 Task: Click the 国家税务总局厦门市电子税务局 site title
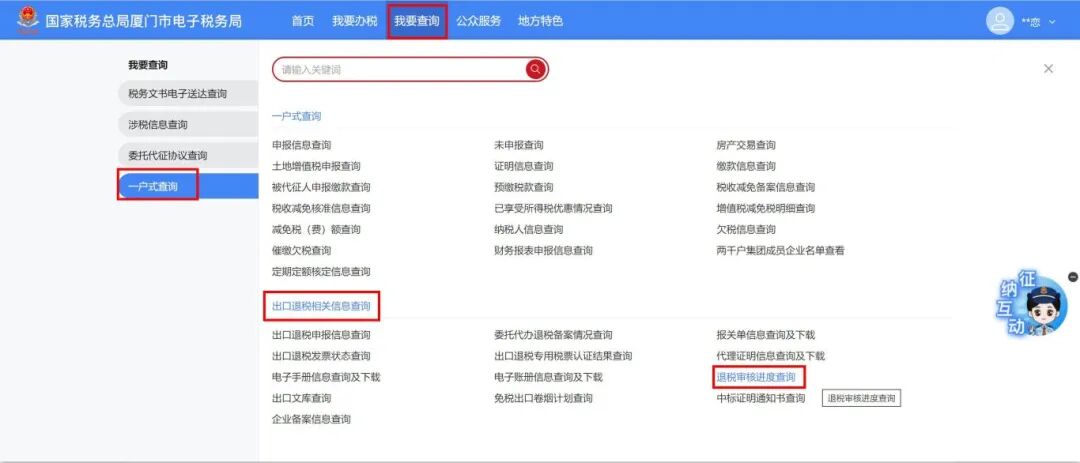tap(143, 21)
